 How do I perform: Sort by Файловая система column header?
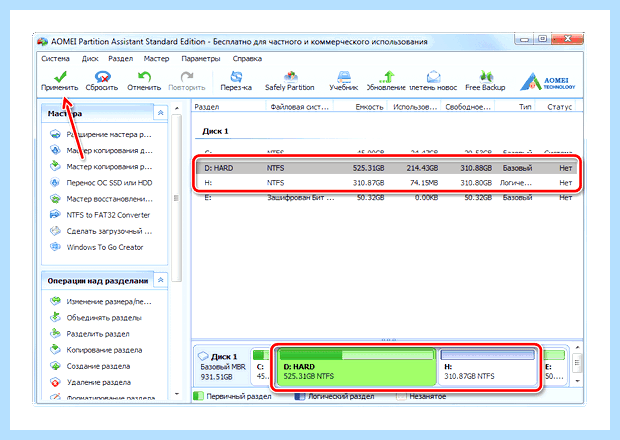299,107
